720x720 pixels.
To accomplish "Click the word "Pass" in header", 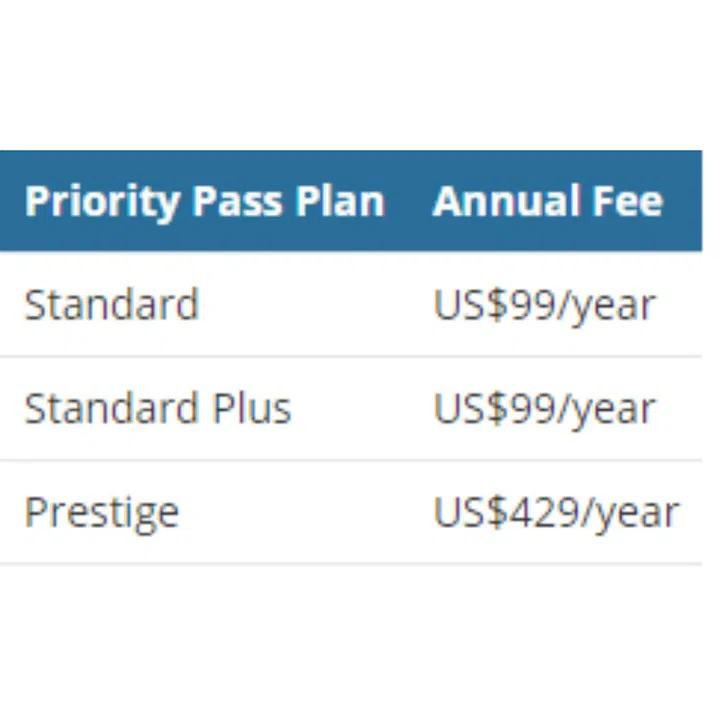I will click(x=237, y=202).
